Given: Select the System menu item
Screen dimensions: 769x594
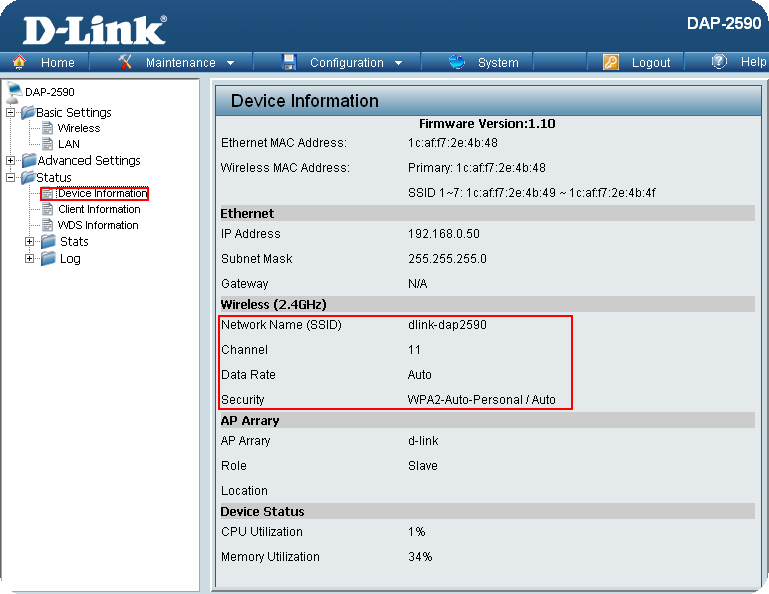Looking at the screenshot, I should pos(498,63).
